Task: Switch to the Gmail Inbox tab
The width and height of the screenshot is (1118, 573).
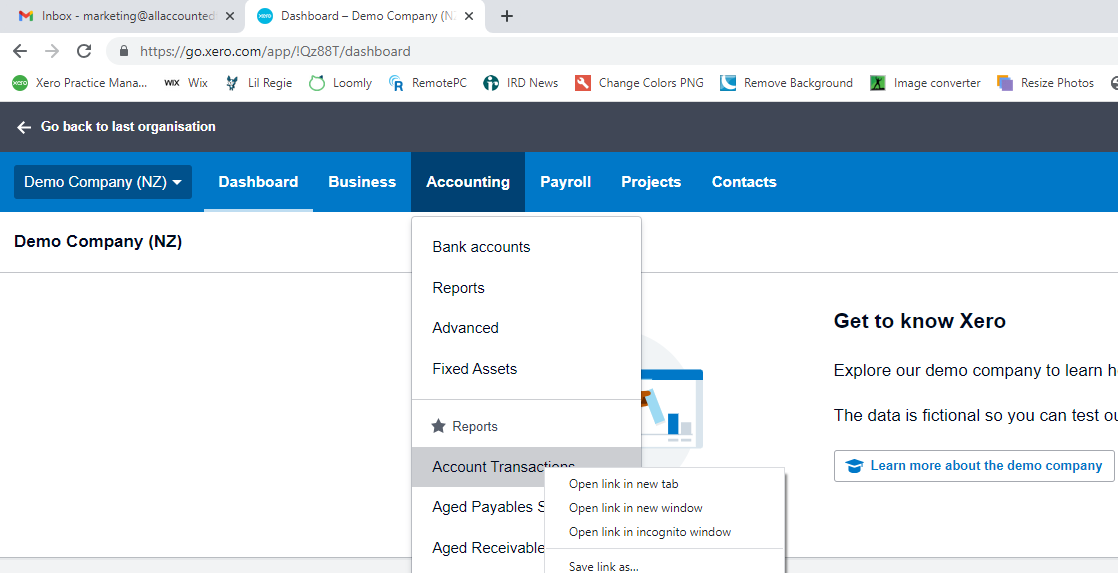Action: click(x=120, y=16)
